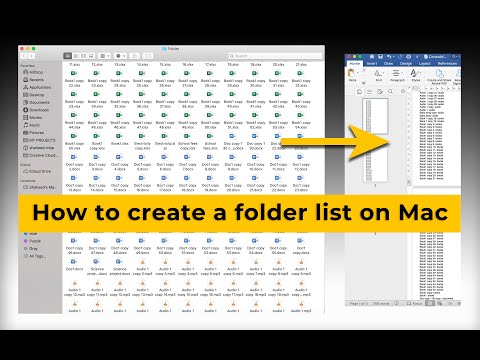Open Creative Cloud folder in the sidebar

40,155
